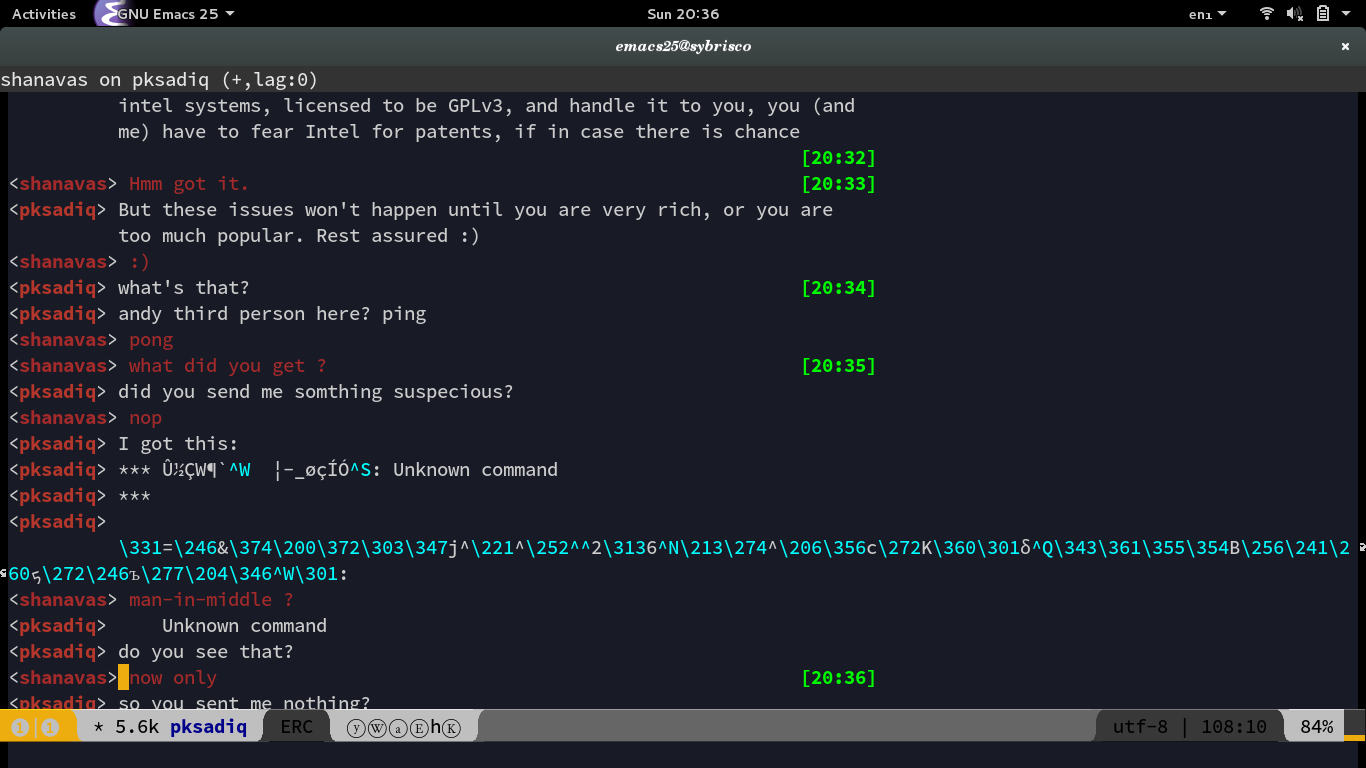1366x768 pixels.
Task: Click shanavas nick before the ":)" message
Action: click(63, 261)
